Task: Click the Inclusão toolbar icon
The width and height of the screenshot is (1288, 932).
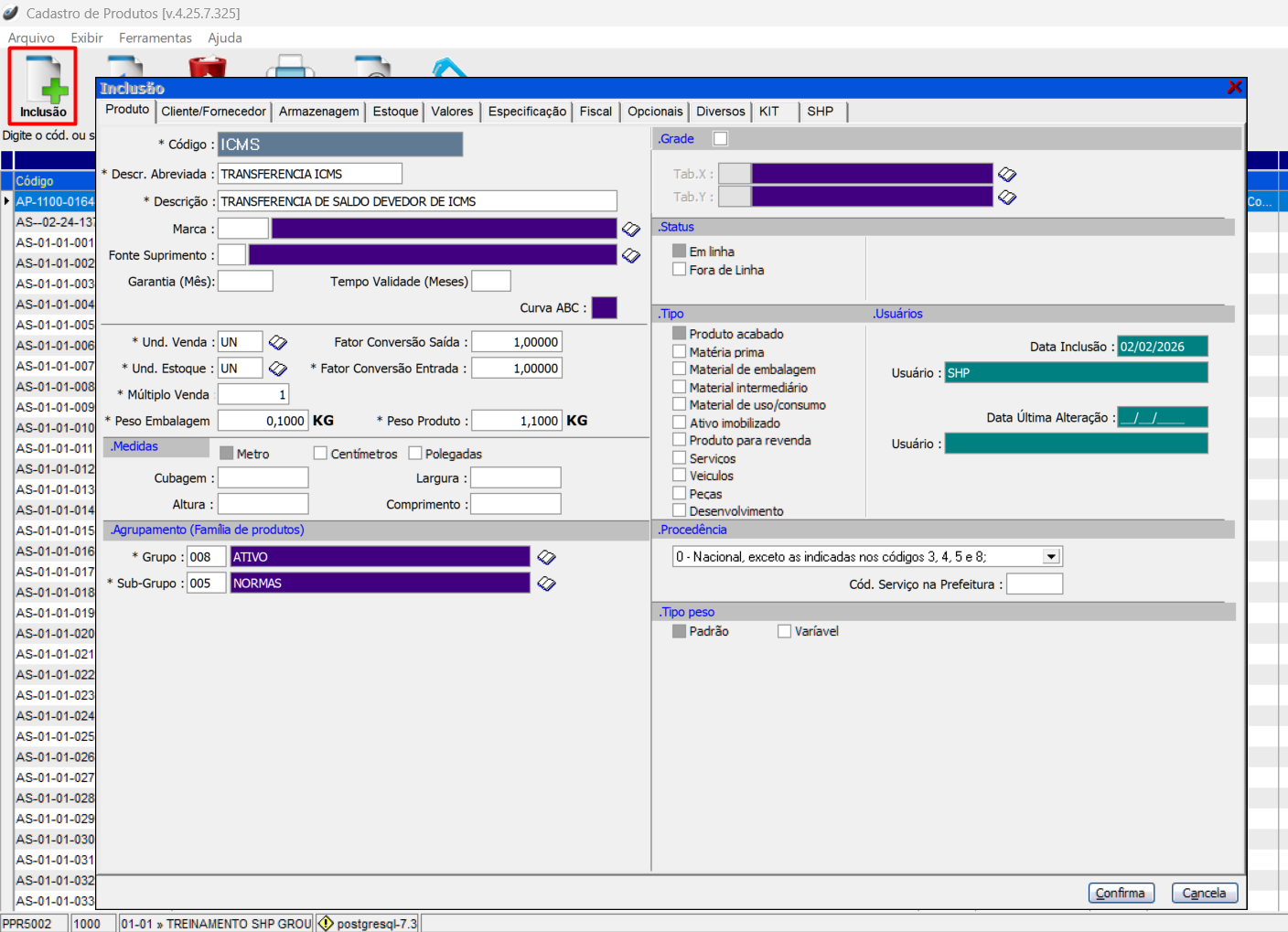Action: (x=43, y=86)
